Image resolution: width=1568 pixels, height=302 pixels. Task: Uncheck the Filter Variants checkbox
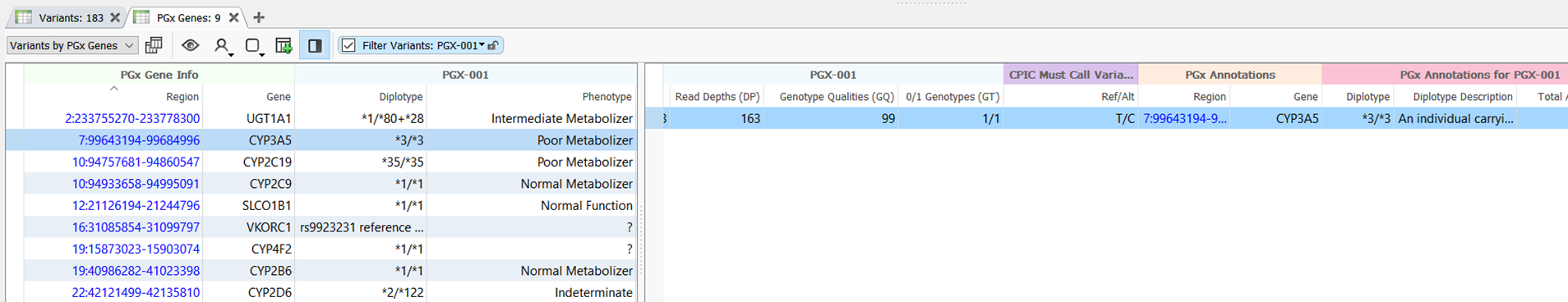tap(348, 45)
